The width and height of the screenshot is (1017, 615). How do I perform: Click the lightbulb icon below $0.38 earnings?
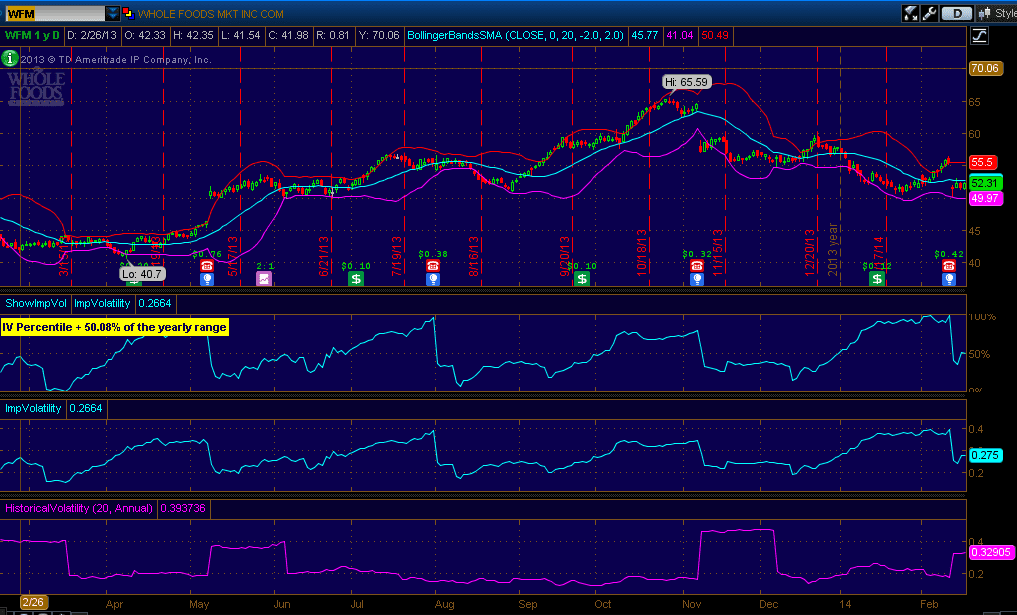(433, 279)
